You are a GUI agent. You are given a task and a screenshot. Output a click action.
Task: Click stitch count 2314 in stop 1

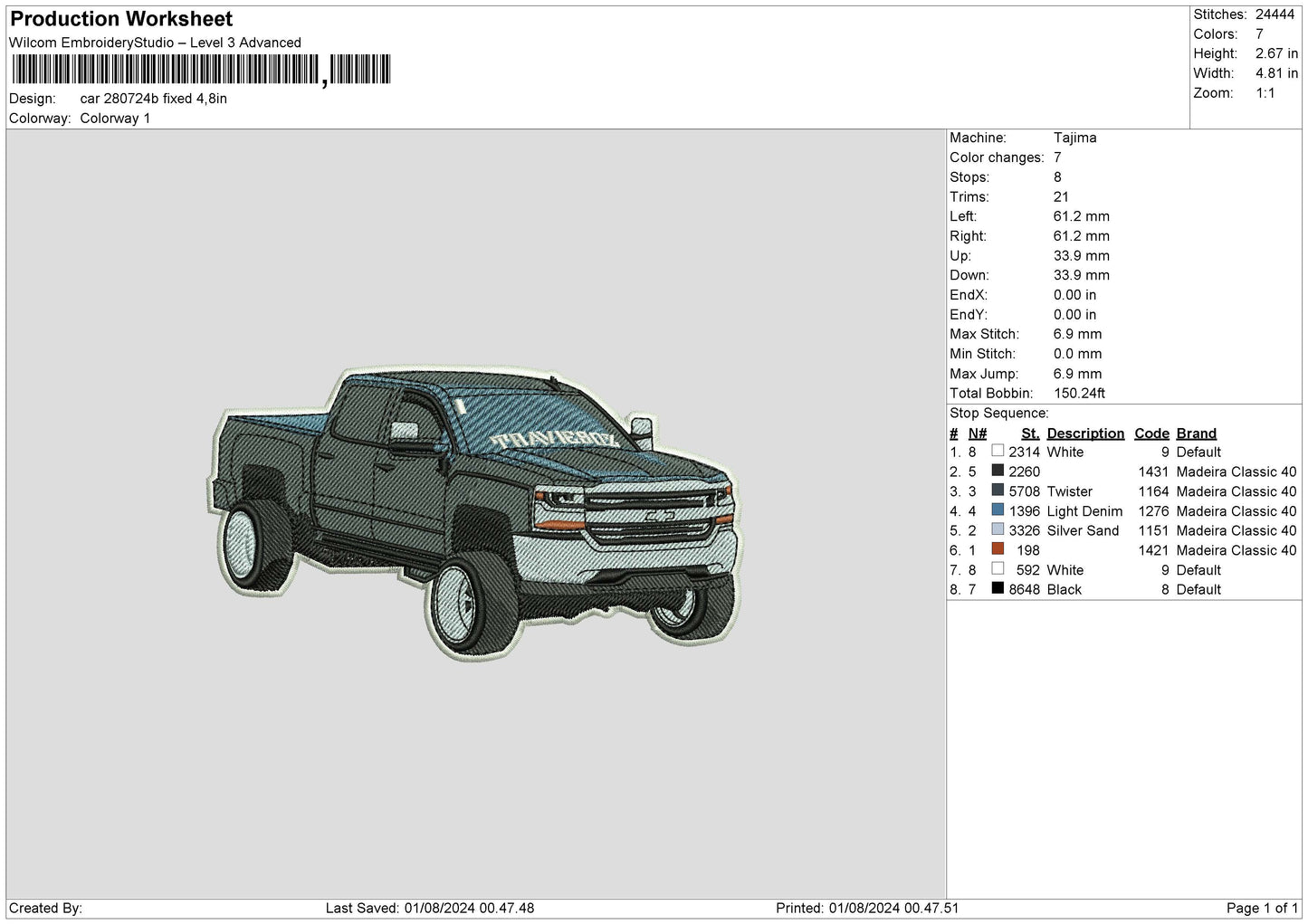click(x=1024, y=452)
